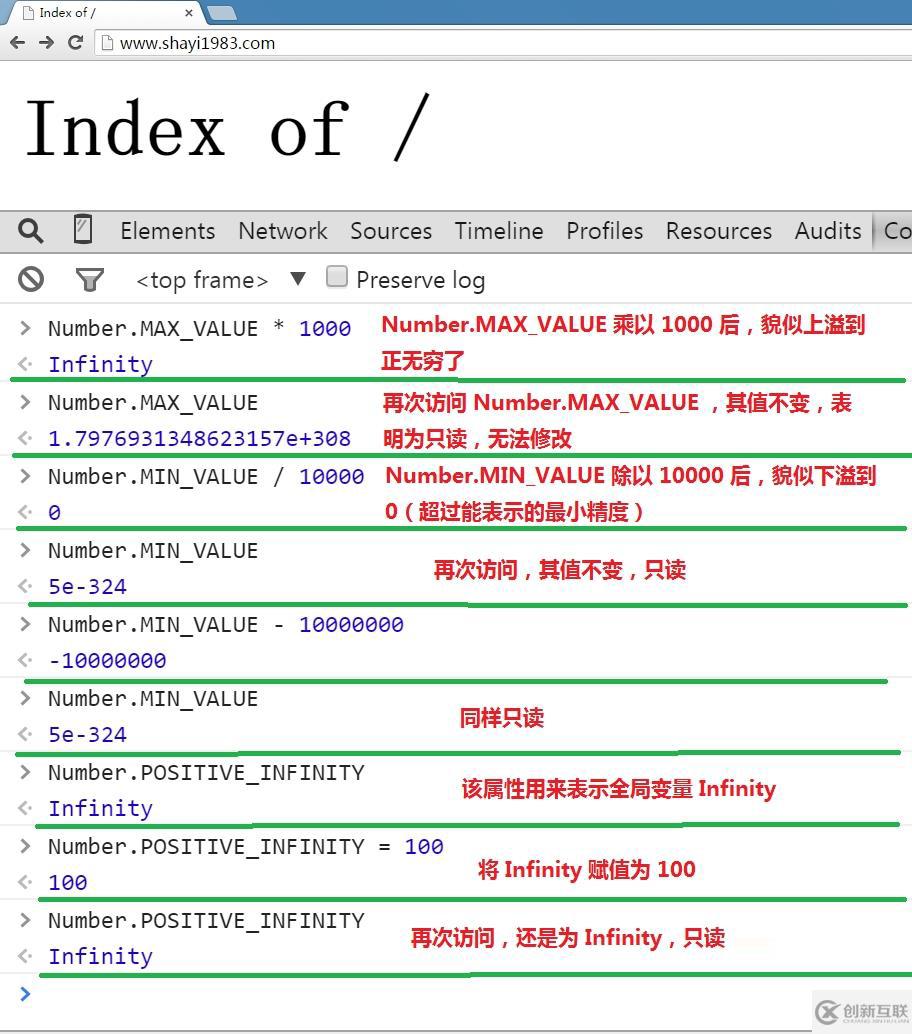The image size is (912, 1034).
Task: Open DevTools inspect element magnifier
Action: pyautogui.click(x=31, y=231)
